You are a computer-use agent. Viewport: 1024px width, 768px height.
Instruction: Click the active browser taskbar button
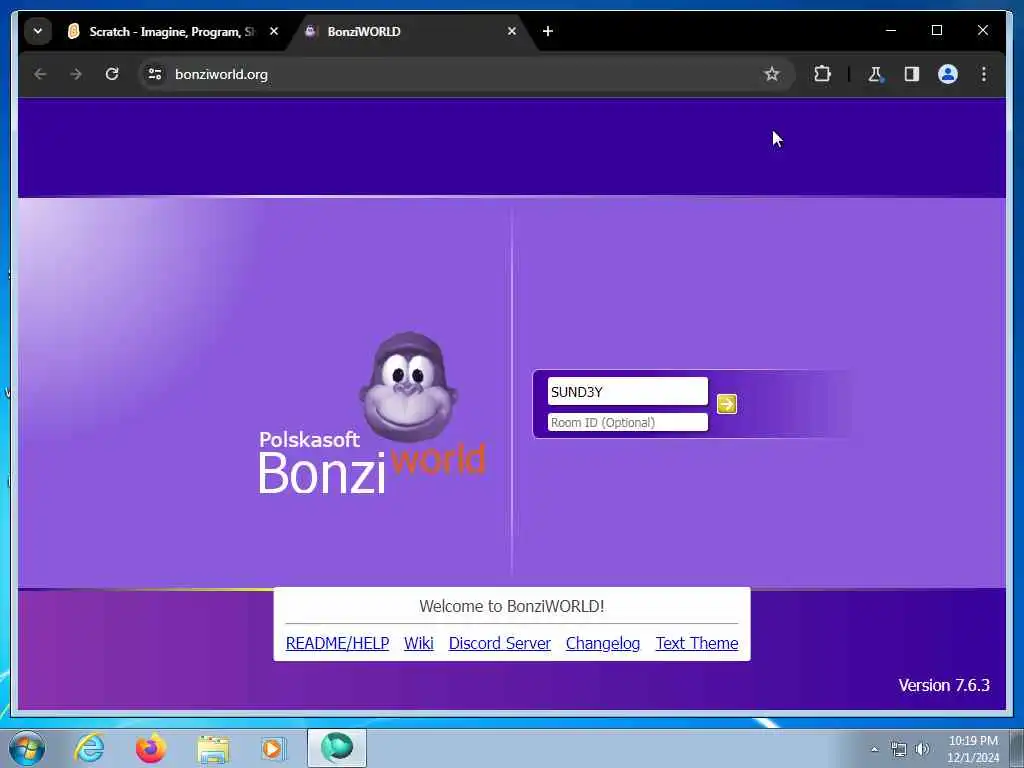(x=337, y=748)
